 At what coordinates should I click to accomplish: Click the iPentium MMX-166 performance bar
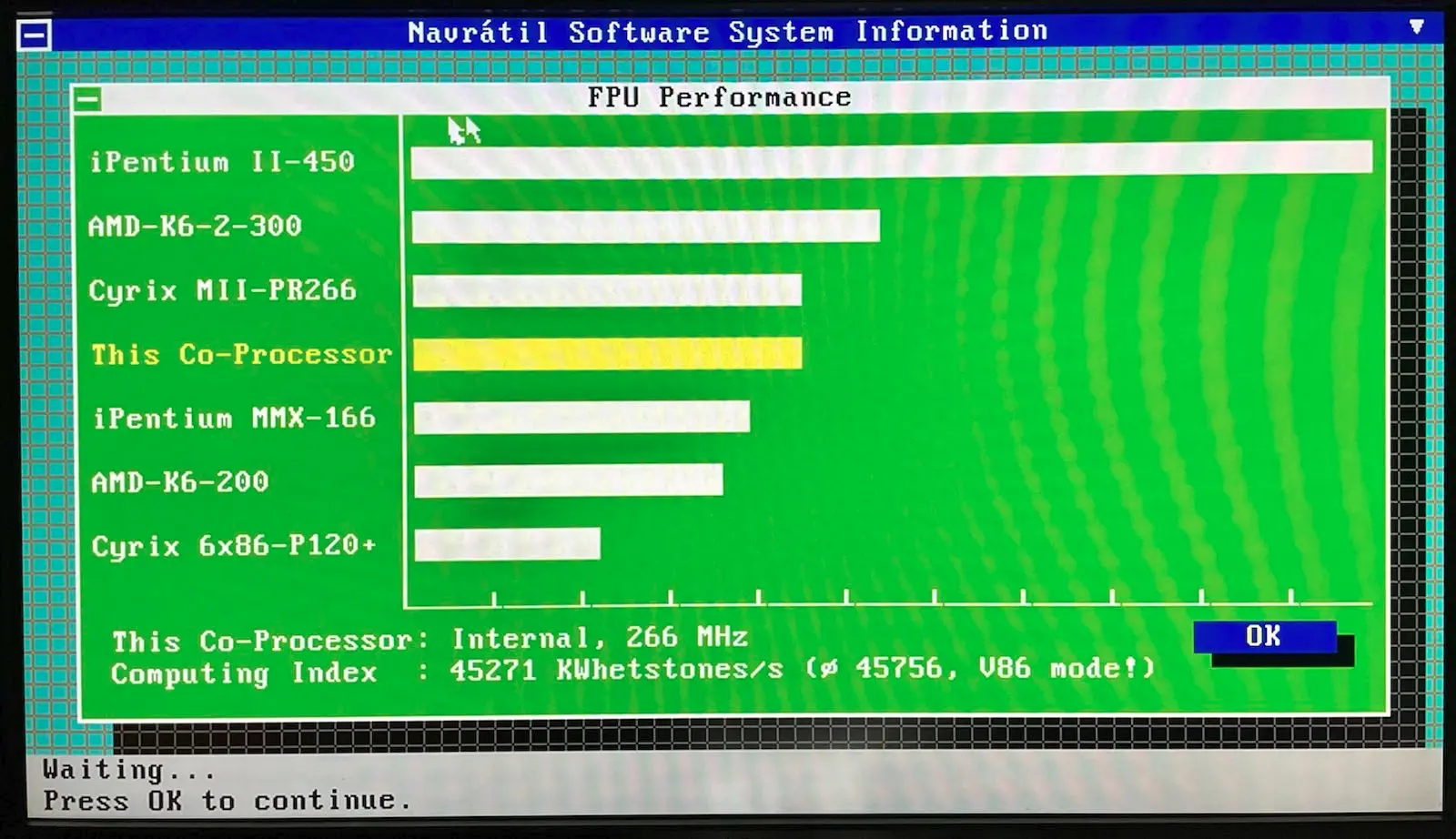point(582,418)
